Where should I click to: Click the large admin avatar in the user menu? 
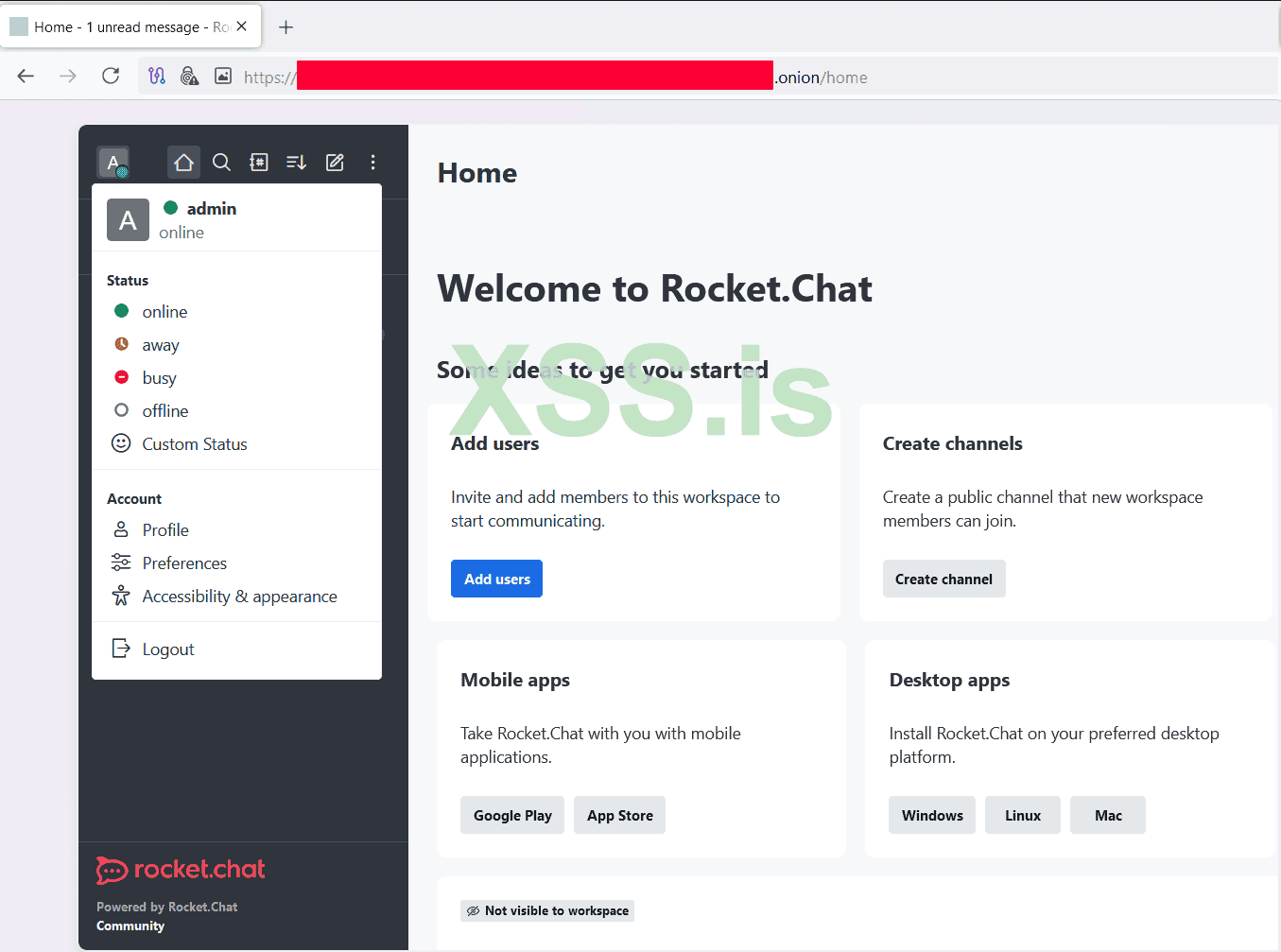pos(128,220)
